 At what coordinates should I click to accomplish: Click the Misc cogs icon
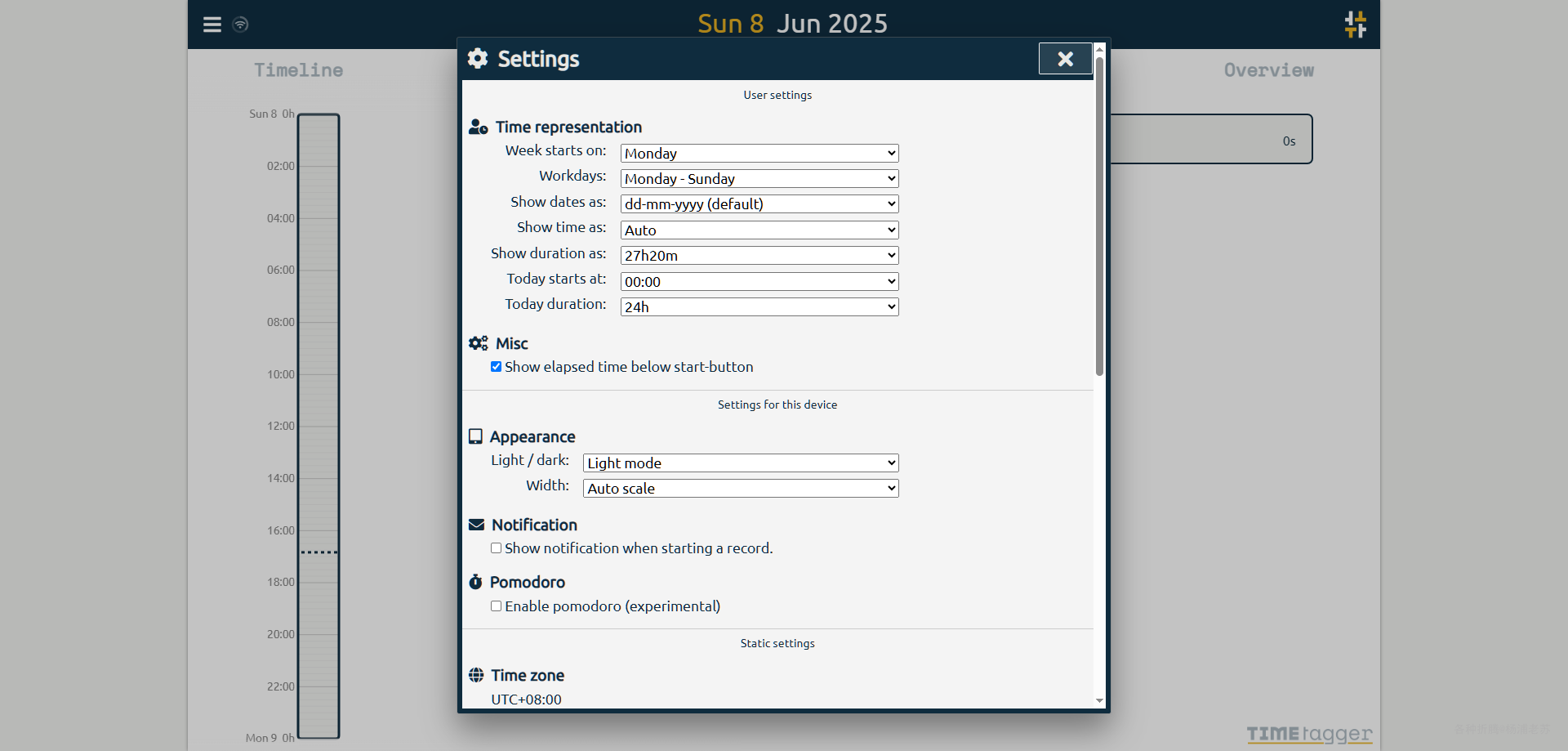479,344
